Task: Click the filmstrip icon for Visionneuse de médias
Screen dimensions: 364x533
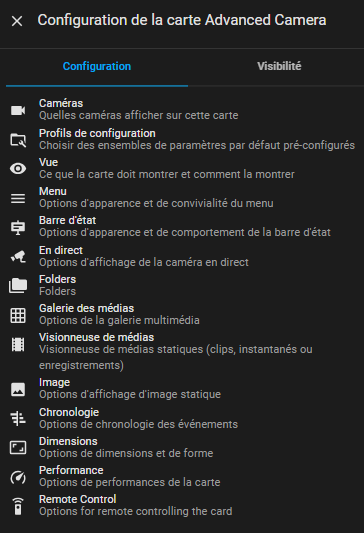Action: (x=18, y=345)
